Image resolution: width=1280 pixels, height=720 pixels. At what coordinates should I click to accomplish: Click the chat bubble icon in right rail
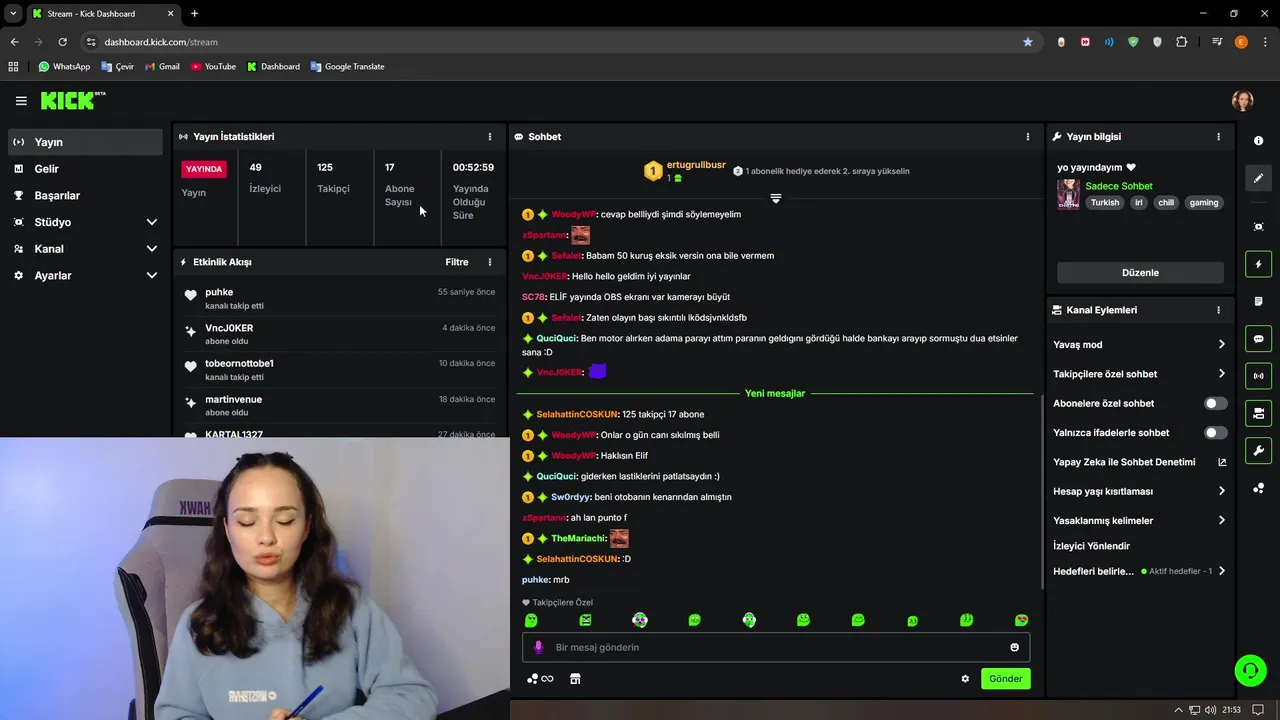pyautogui.click(x=1259, y=339)
